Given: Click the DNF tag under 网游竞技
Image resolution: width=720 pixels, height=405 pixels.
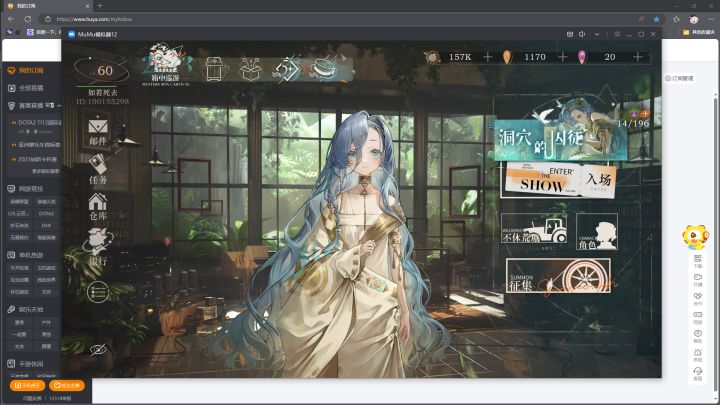Looking at the screenshot, I should 46,225.
